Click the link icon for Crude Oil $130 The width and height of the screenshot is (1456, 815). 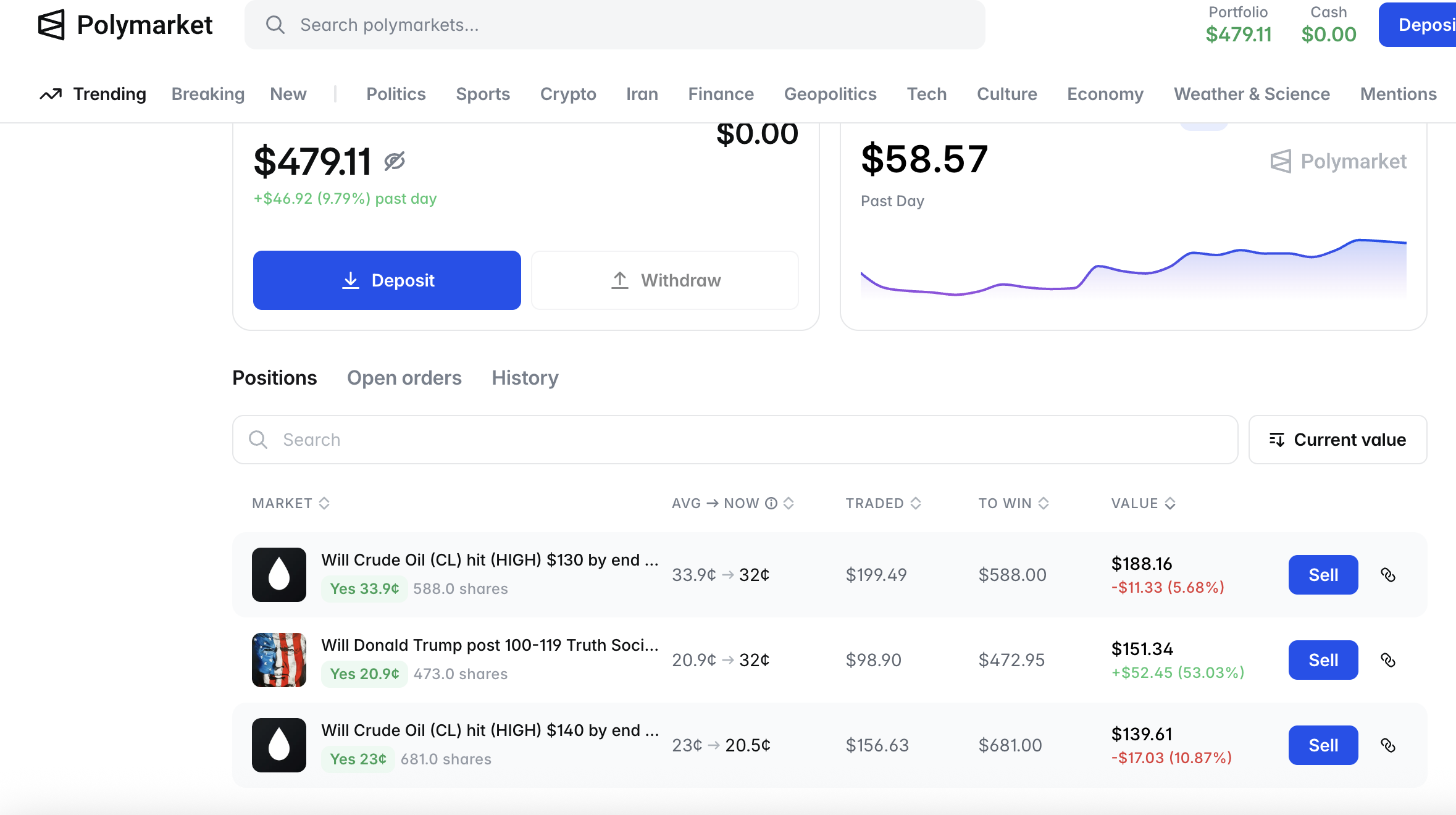[1388, 575]
